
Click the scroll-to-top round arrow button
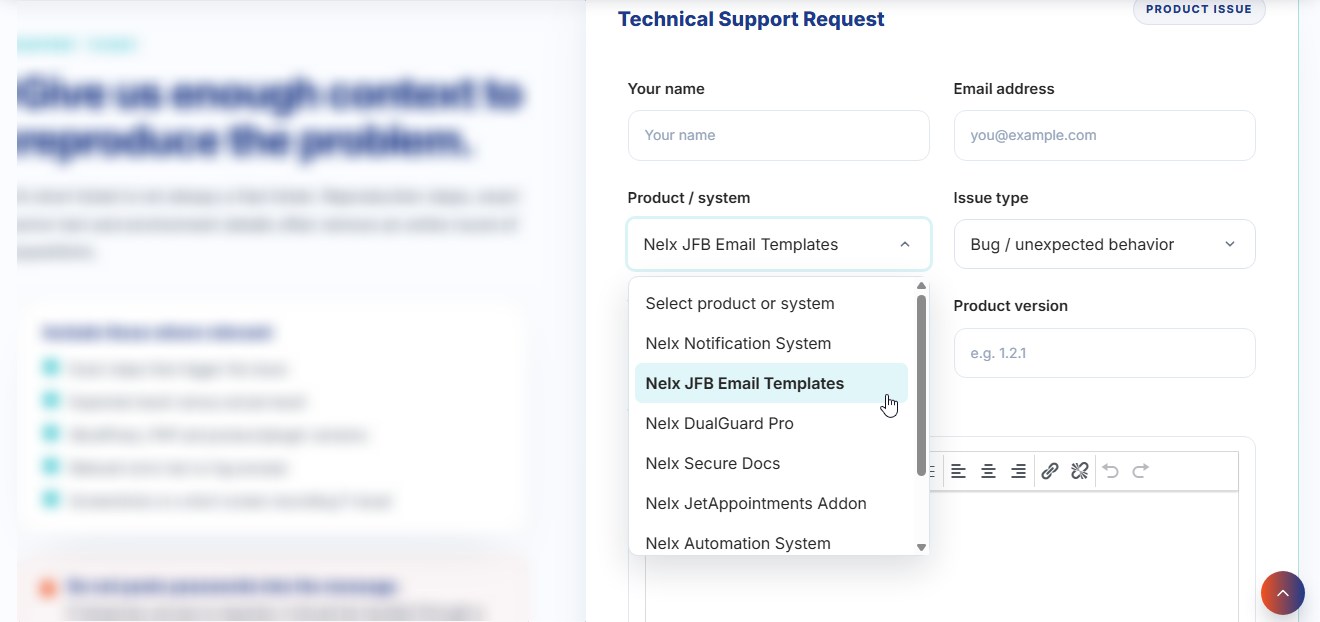point(1283,593)
